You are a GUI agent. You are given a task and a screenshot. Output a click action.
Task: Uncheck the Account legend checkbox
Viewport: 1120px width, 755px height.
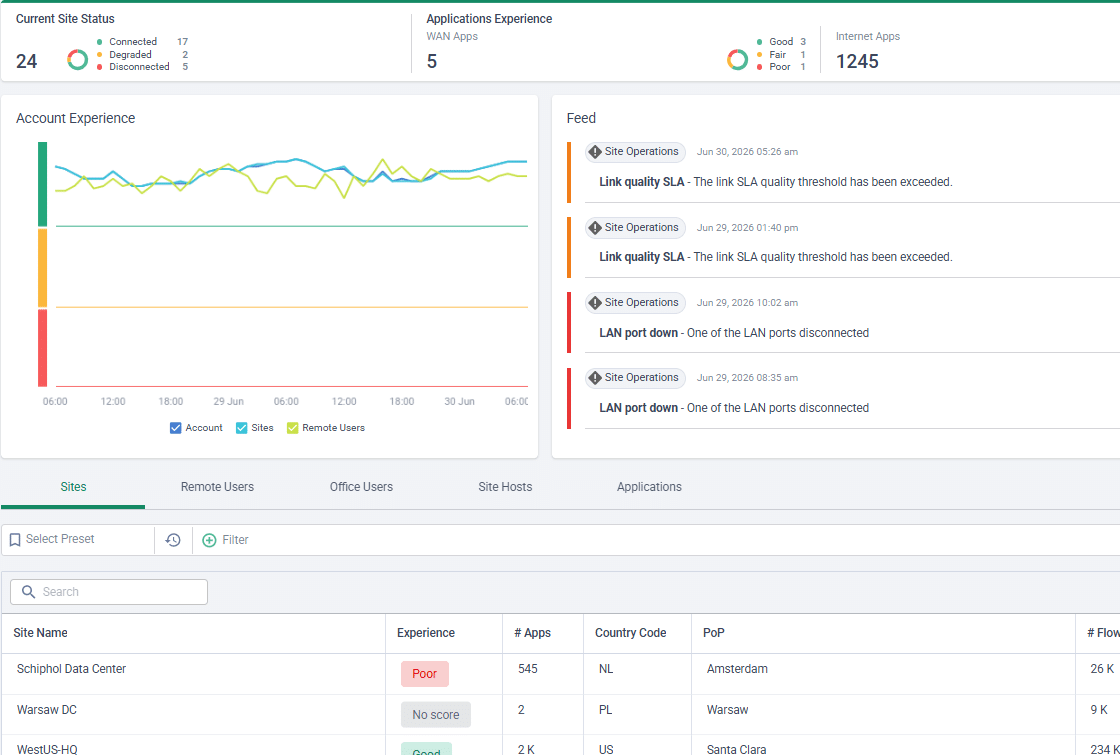(x=176, y=429)
